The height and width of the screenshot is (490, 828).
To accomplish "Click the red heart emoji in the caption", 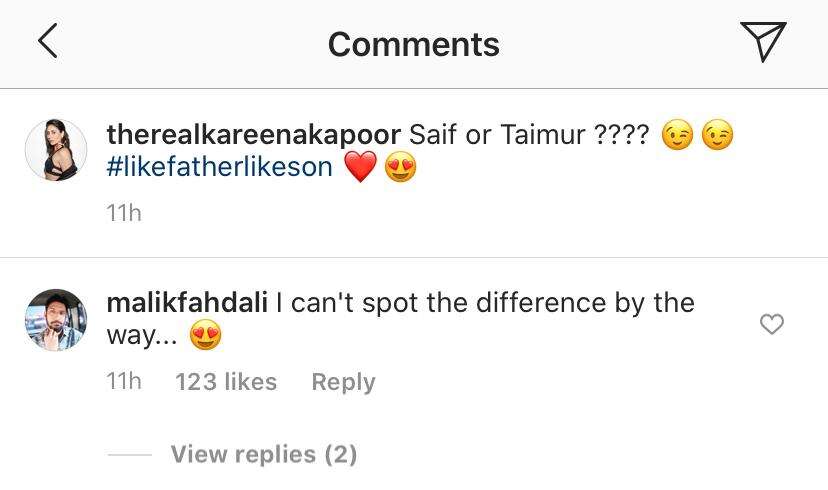I will click(x=361, y=167).
